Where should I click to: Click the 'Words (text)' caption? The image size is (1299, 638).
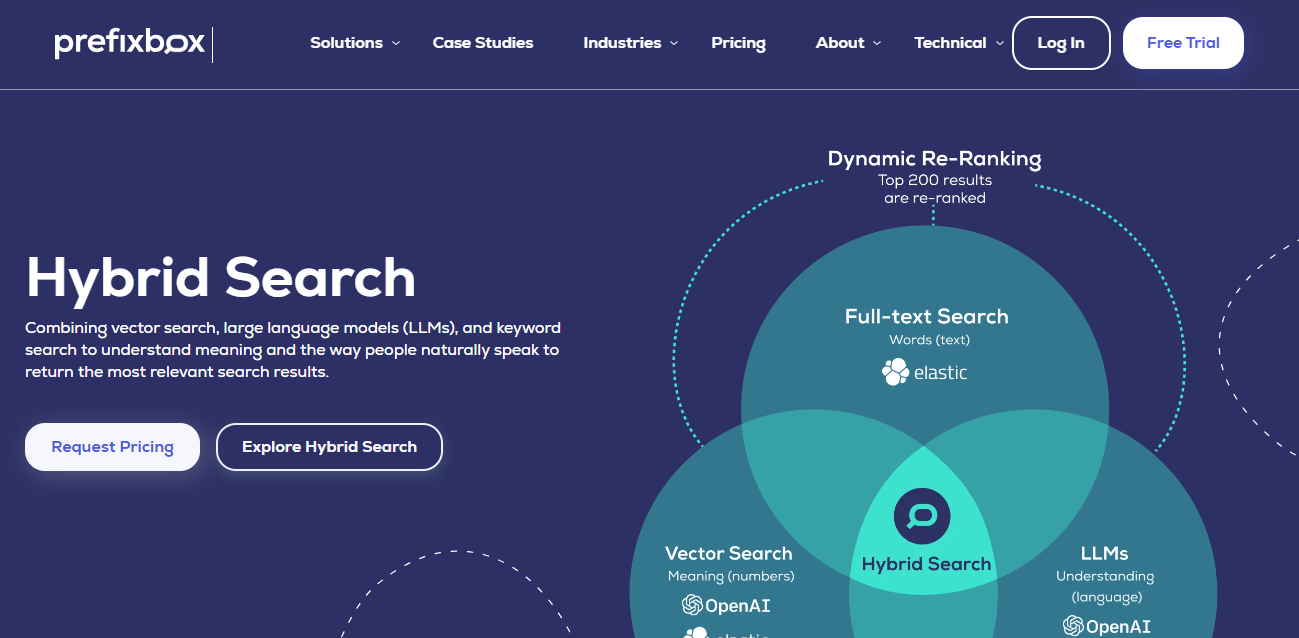[x=929, y=340]
